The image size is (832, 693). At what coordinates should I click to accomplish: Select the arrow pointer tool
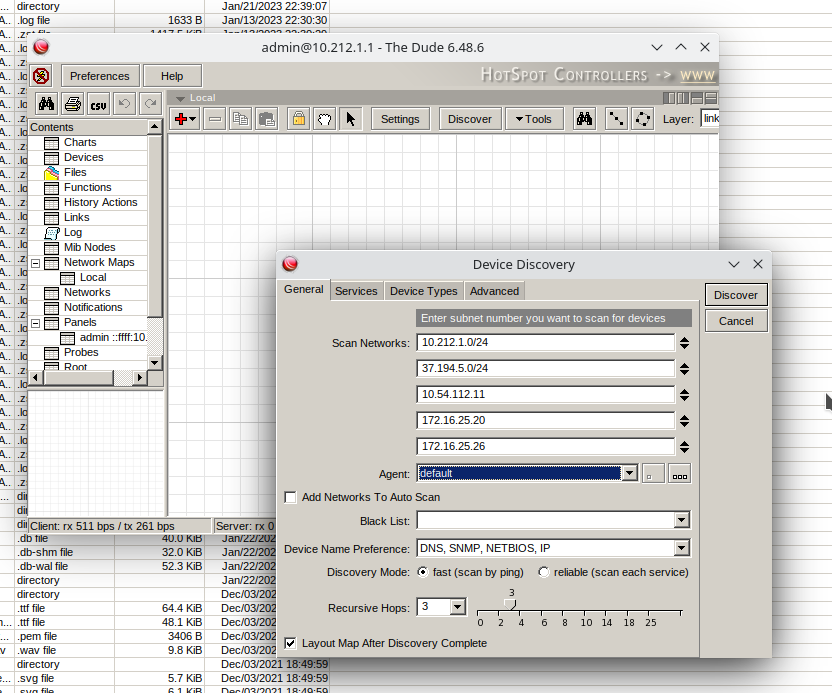[350, 119]
